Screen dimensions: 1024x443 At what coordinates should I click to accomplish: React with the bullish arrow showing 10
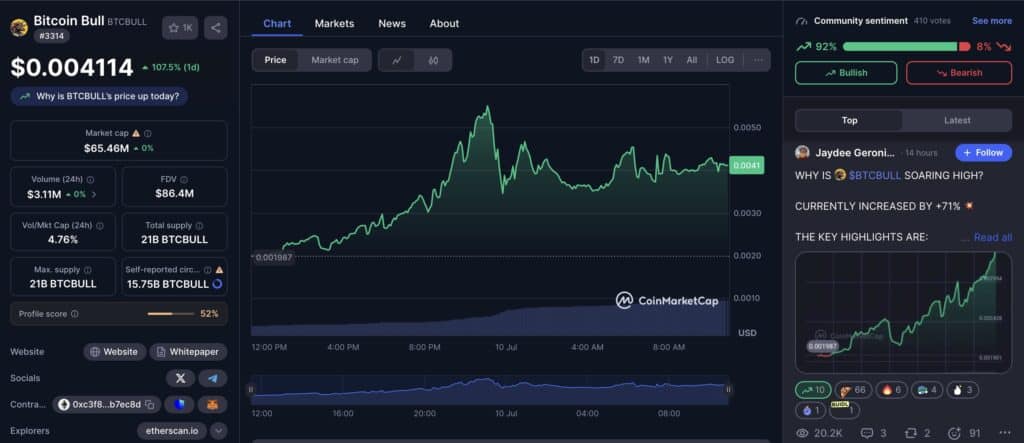coord(813,390)
